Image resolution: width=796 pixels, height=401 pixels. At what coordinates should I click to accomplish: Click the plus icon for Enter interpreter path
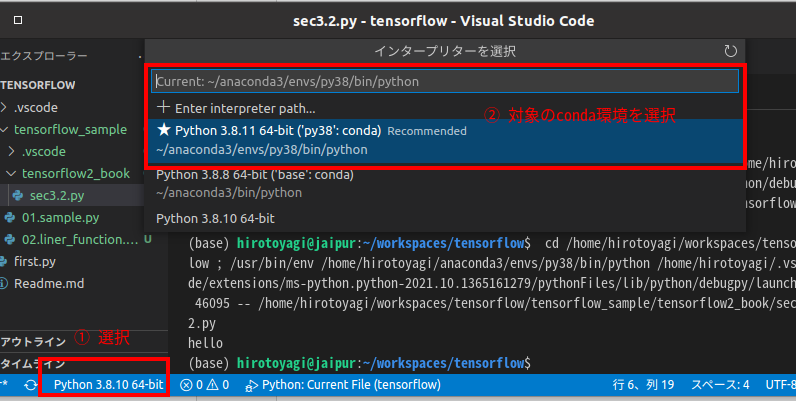[x=164, y=108]
